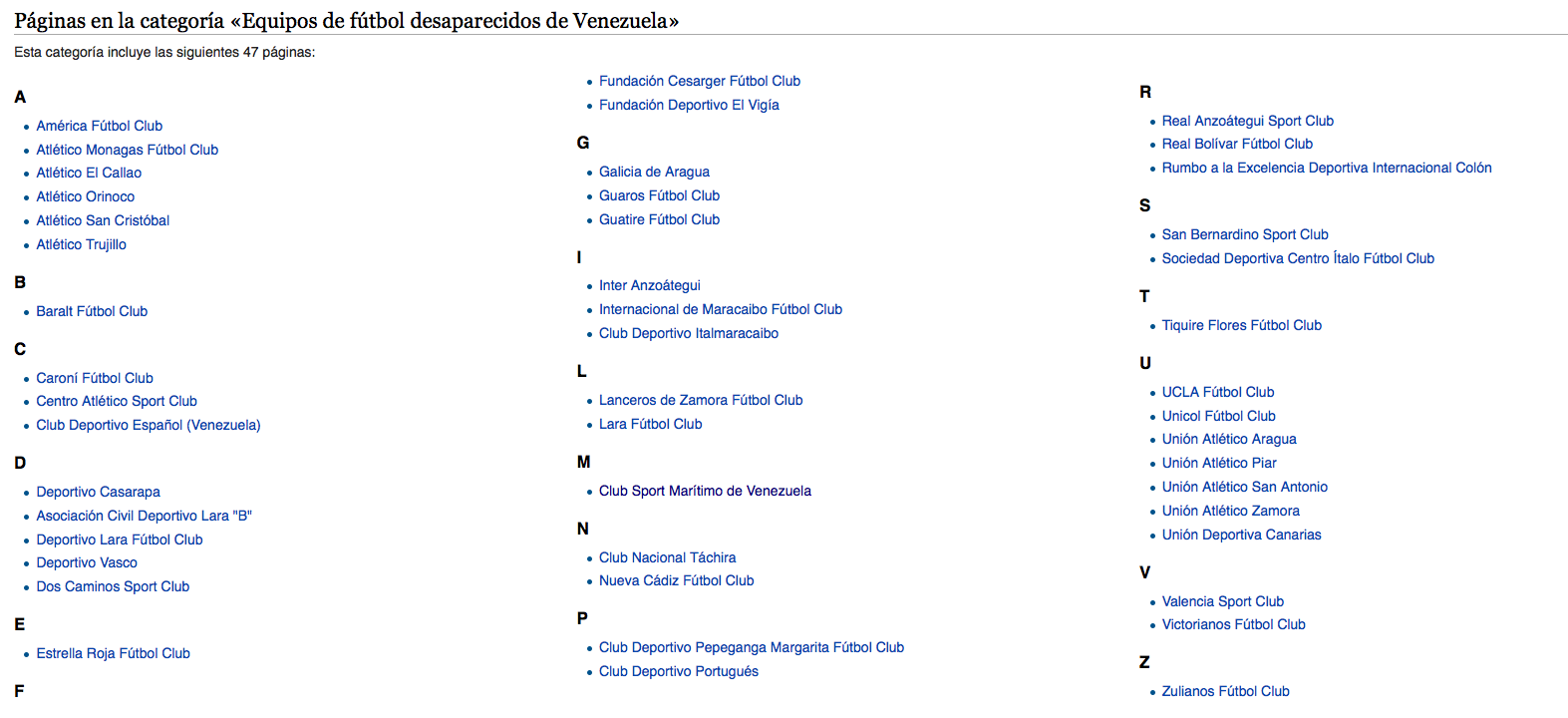Visit Real Anzoátegui Sport Club page
Image resolution: width=1568 pixels, height=718 pixels.
[1248, 121]
